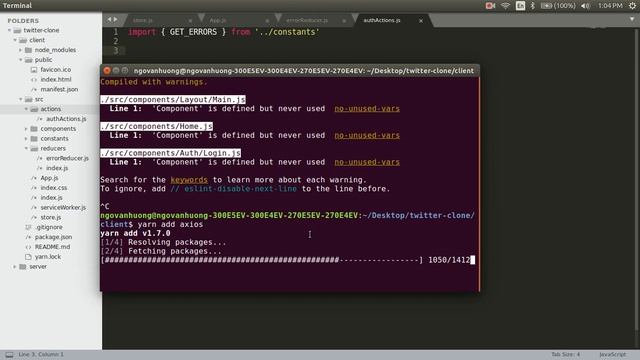Viewport: 640px width, 360px height.
Task: Change Tab Size setting in status bar
Action: click(566, 355)
